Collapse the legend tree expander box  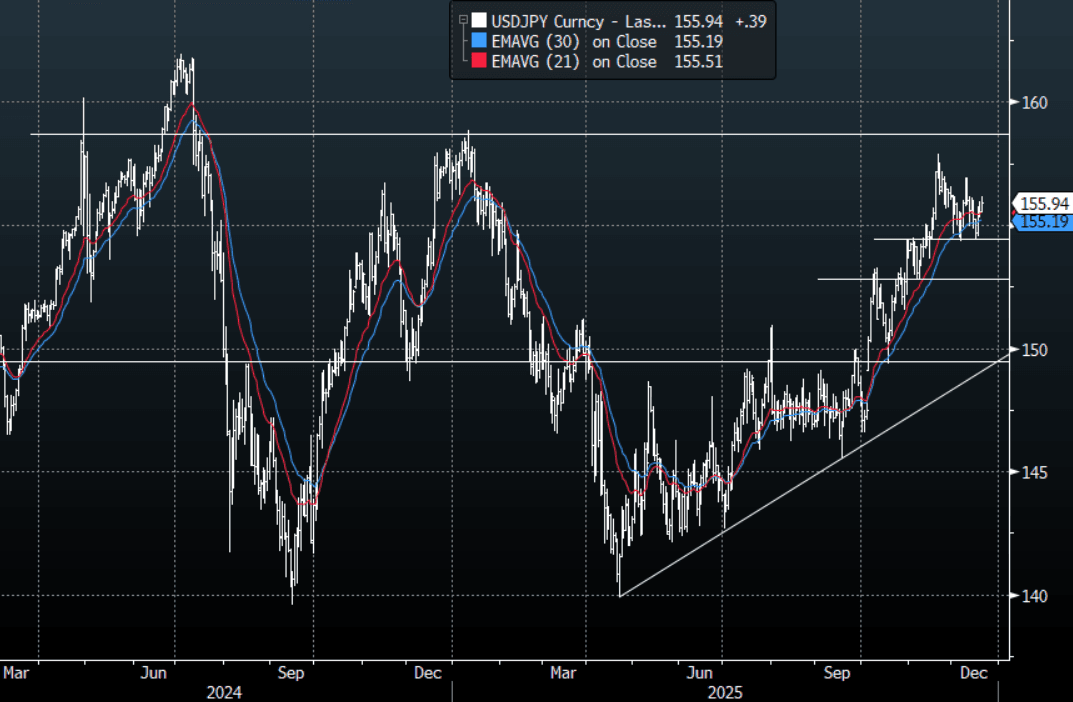(x=463, y=20)
